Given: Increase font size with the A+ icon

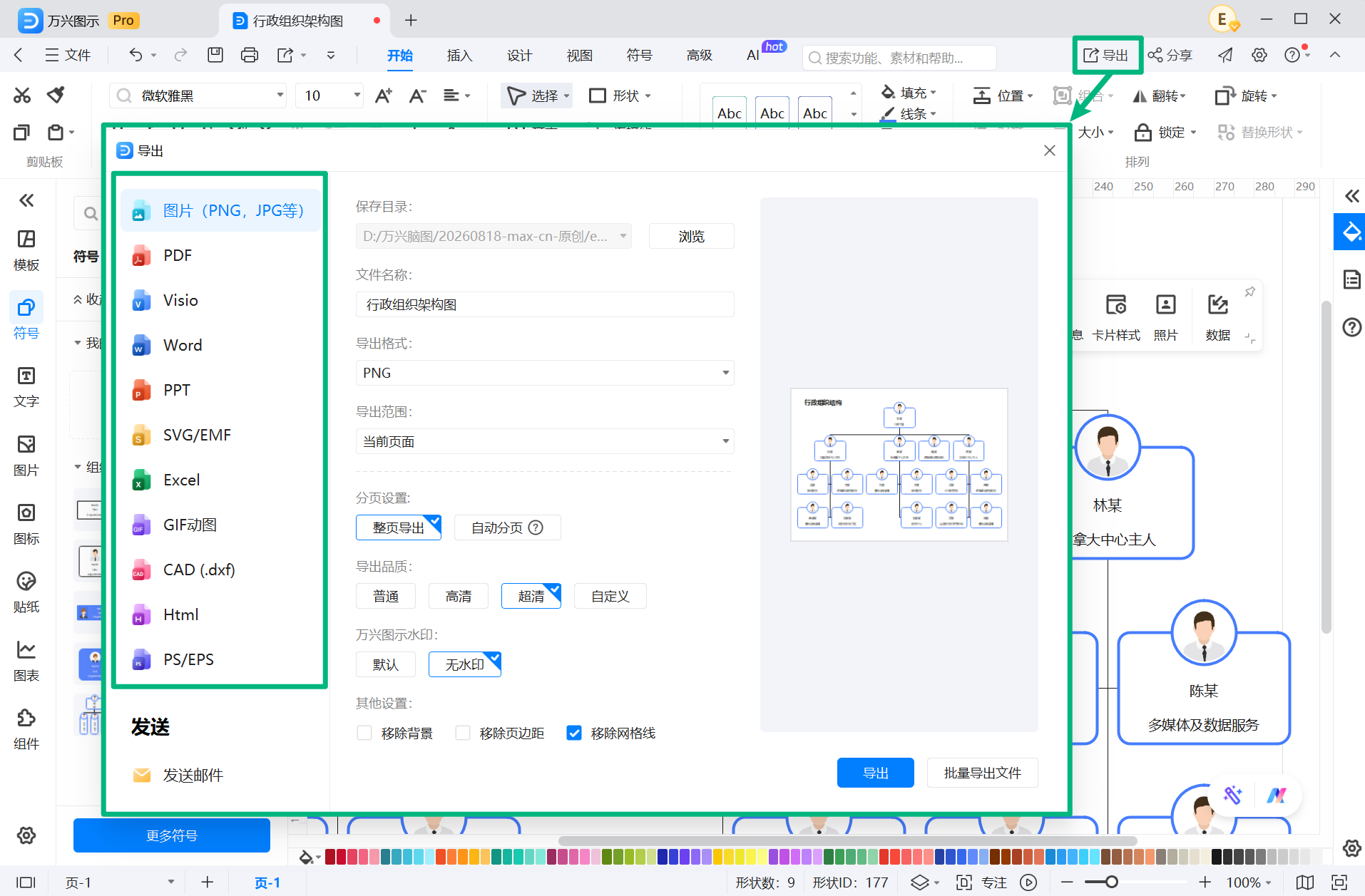Looking at the screenshot, I should tap(383, 96).
